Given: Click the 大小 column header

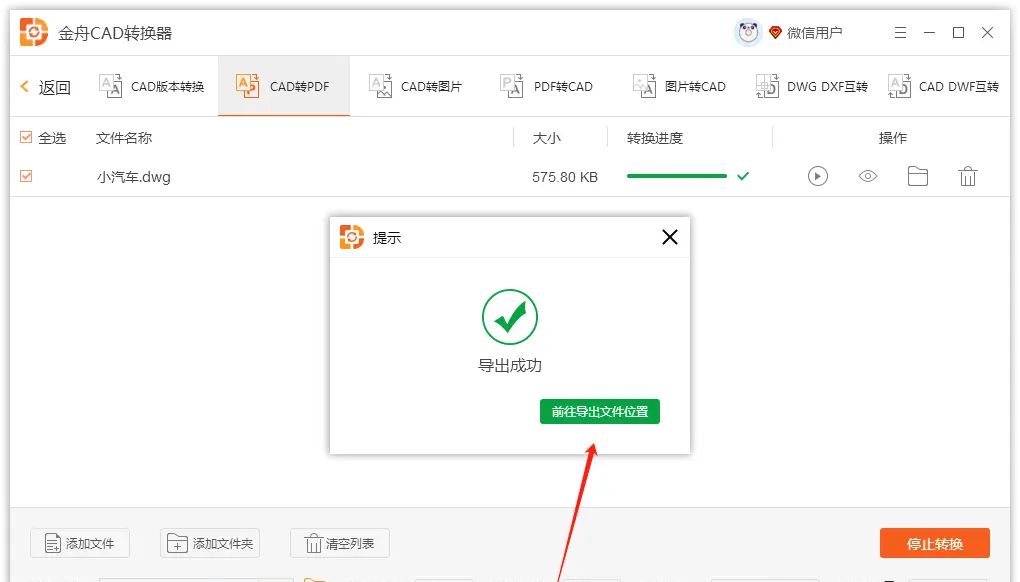Looking at the screenshot, I should [x=546, y=138].
